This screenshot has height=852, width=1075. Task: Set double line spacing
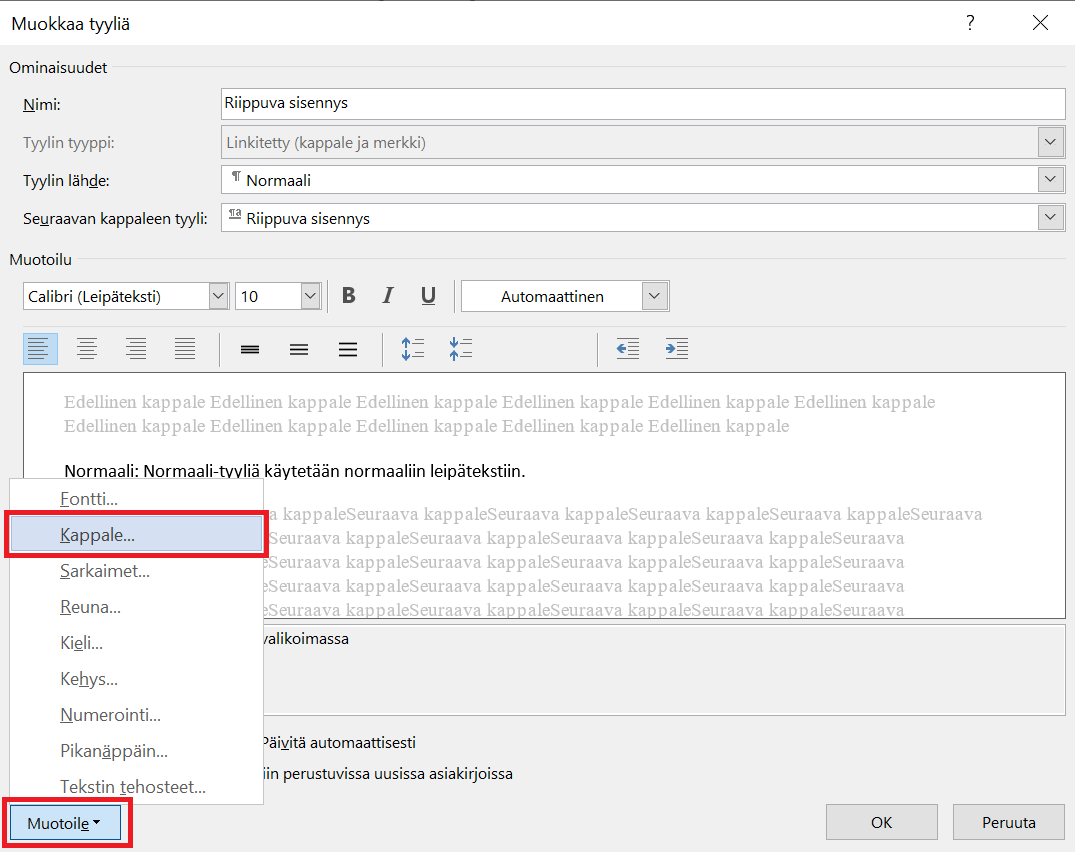(348, 350)
